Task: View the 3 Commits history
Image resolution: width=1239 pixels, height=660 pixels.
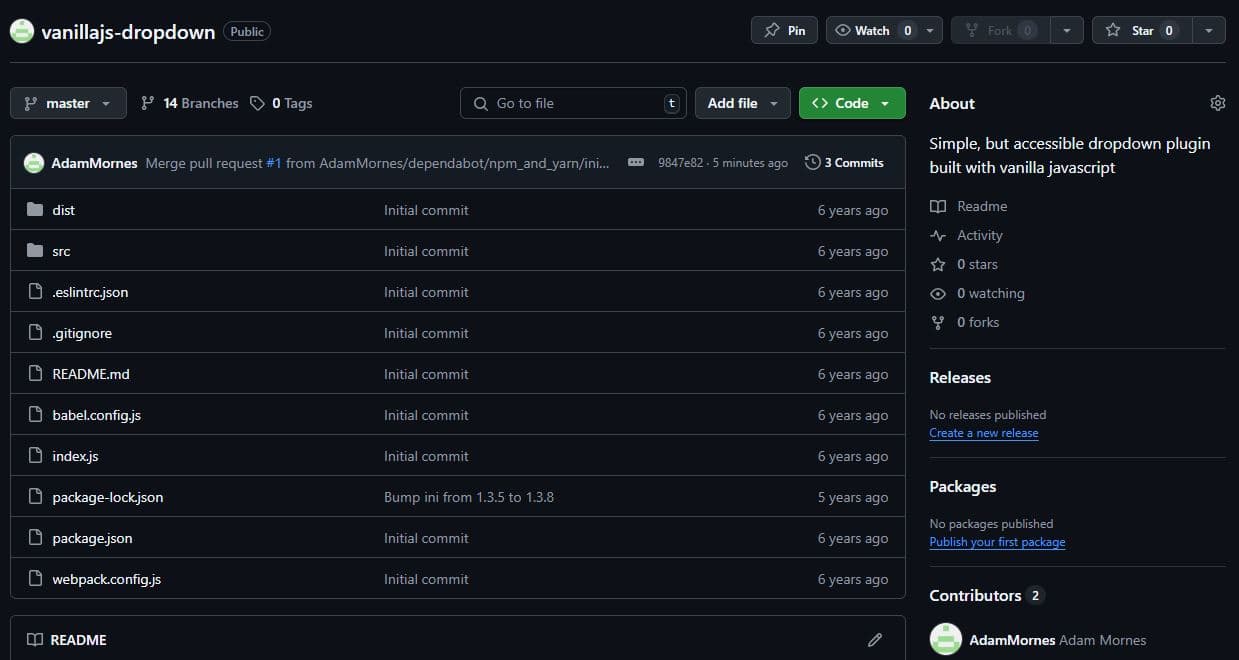Action: [x=844, y=162]
